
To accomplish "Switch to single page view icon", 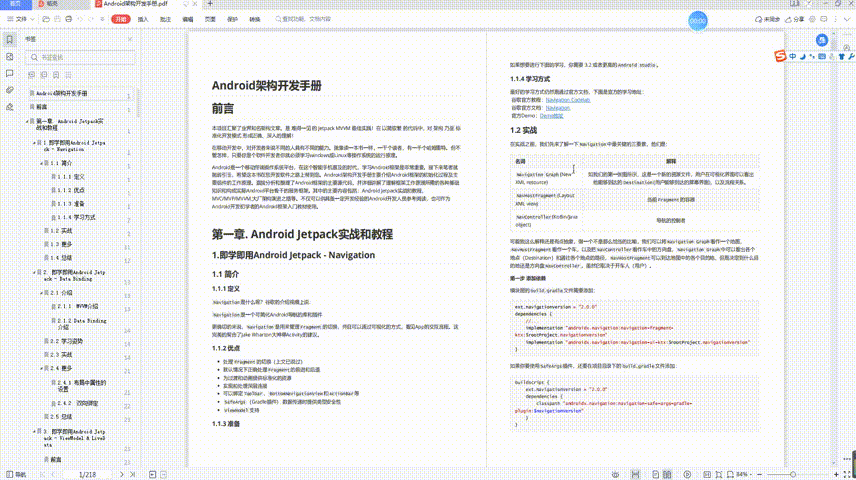I will tap(655, 475).
